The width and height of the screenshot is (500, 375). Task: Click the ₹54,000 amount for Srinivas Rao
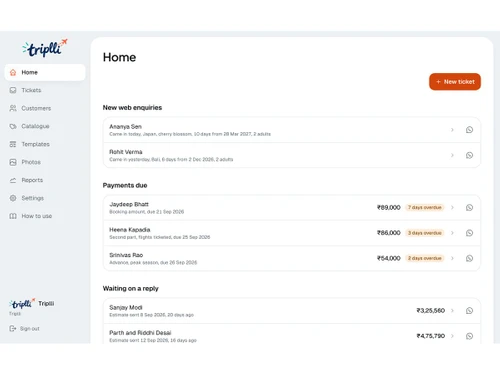click(x=389, y=258)
